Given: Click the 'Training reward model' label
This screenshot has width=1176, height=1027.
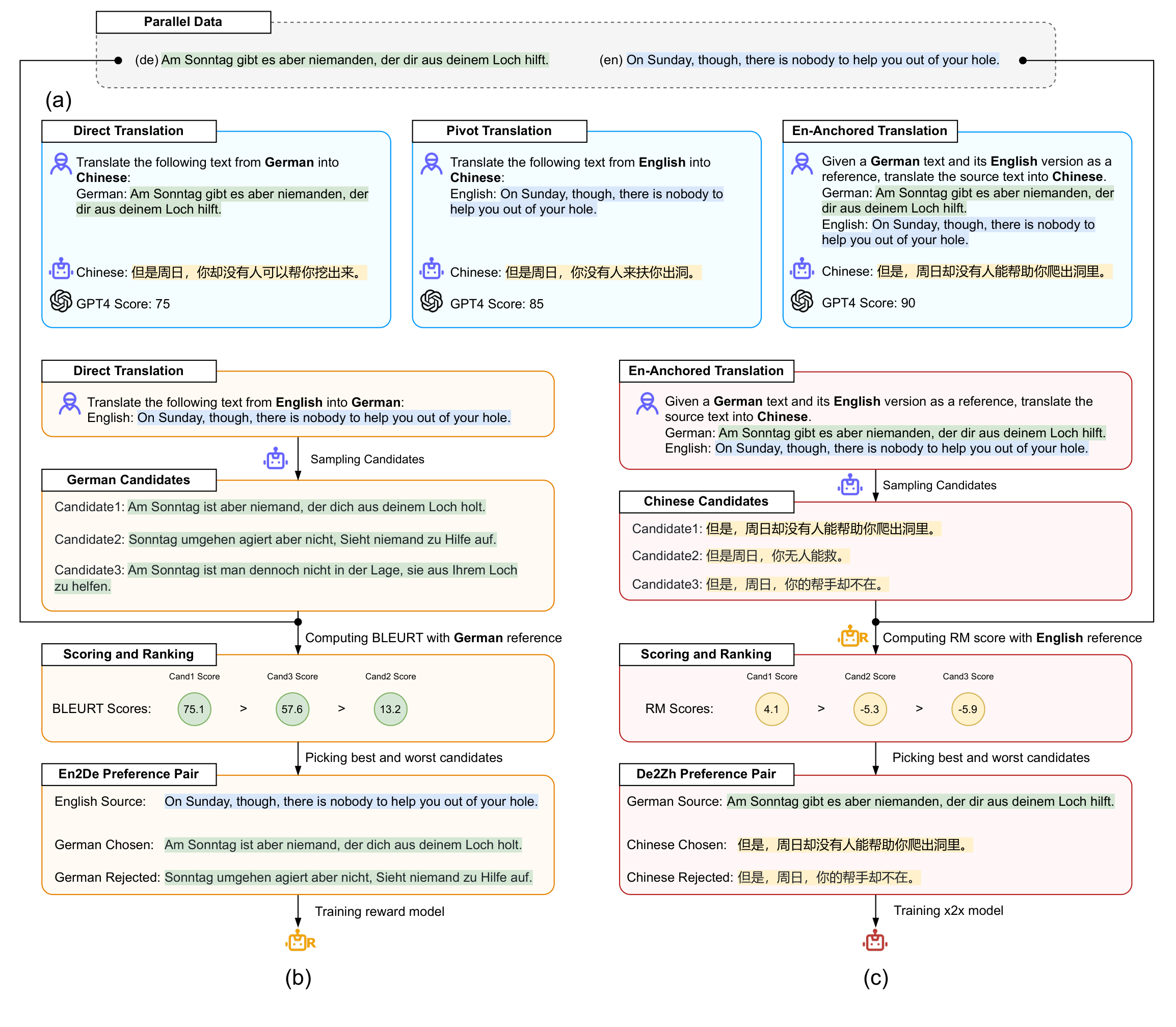Looking at the screenshot, I should point(380,911).
